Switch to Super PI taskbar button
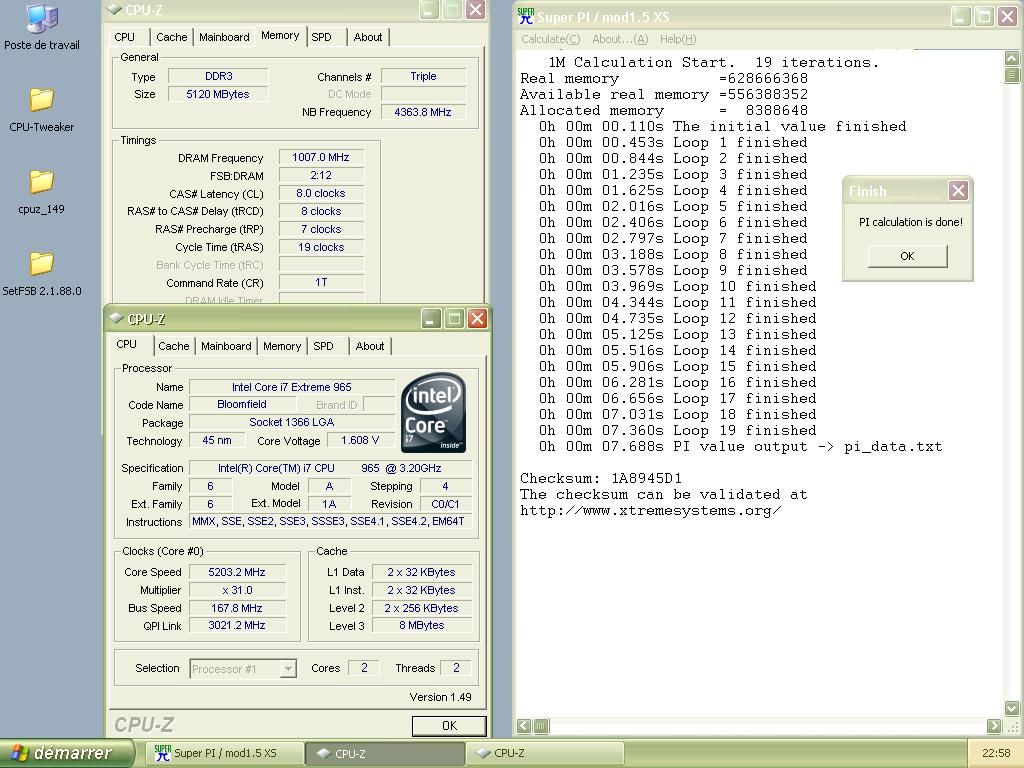 pyautogui.click(x=224, y=753)
